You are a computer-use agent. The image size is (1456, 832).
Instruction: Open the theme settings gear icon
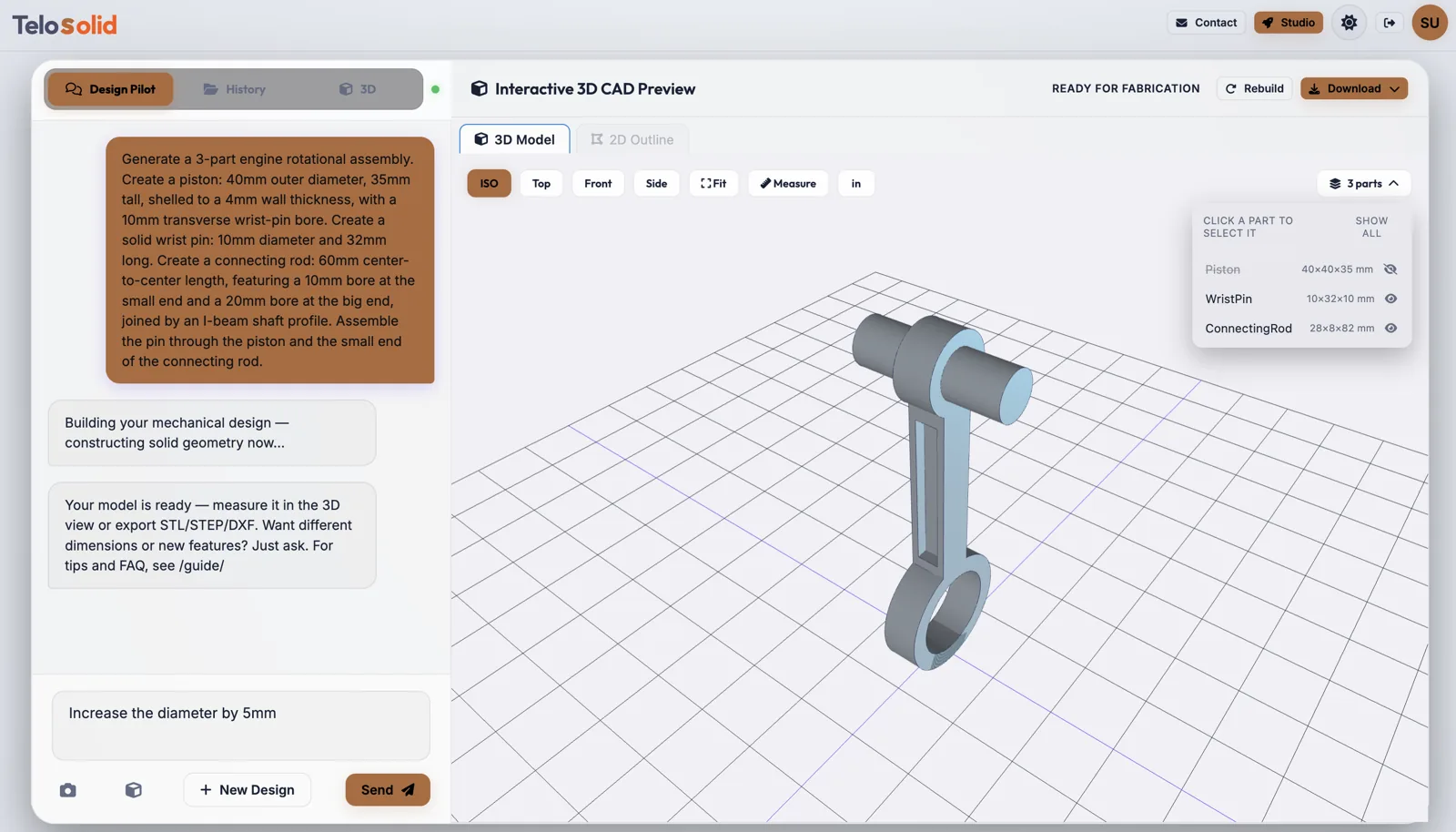click(x=1349, y=23)
